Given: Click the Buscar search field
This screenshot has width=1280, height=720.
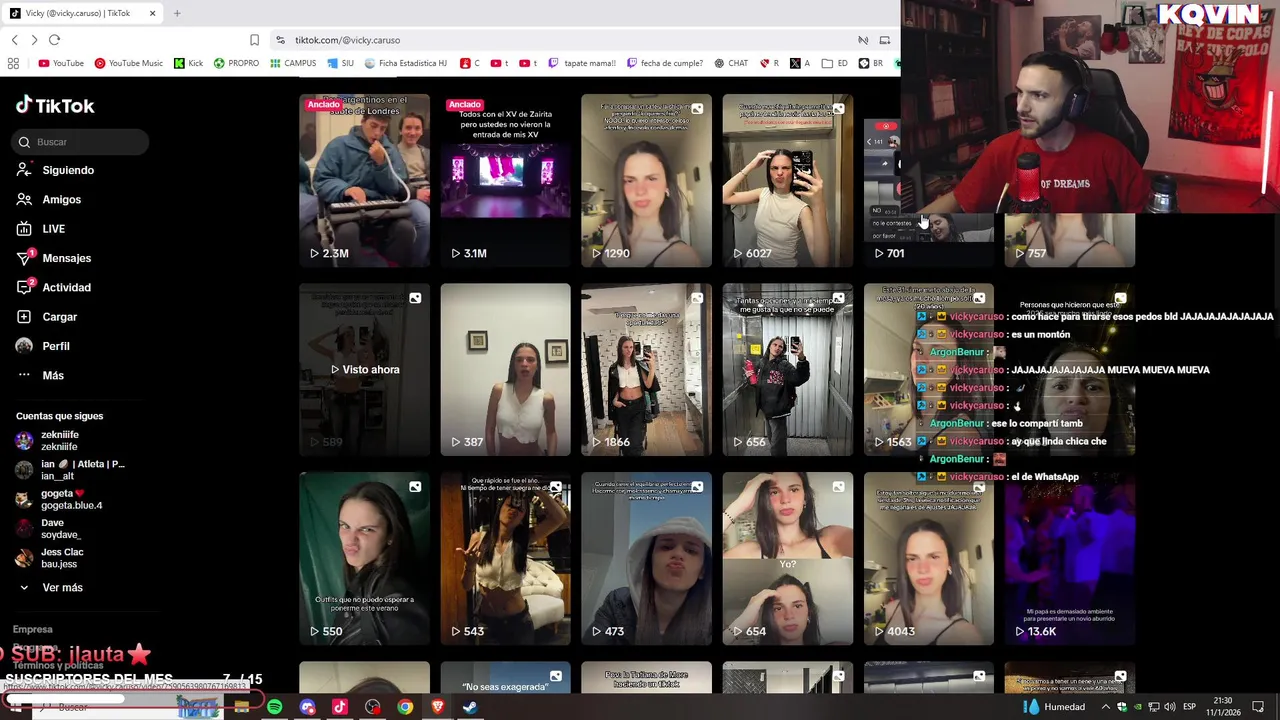Looking at the screenshot, I should click(81, 142).
